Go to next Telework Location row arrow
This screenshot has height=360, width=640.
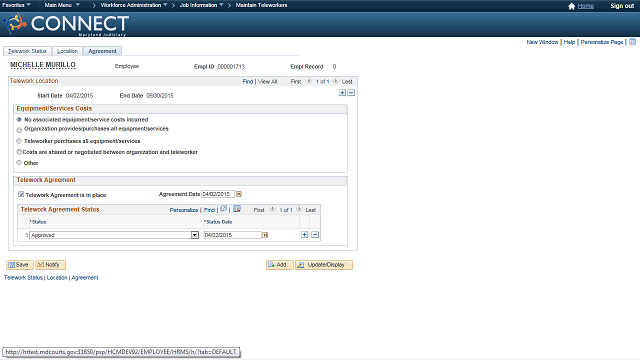pyautogui.click(x=336, y=81)
